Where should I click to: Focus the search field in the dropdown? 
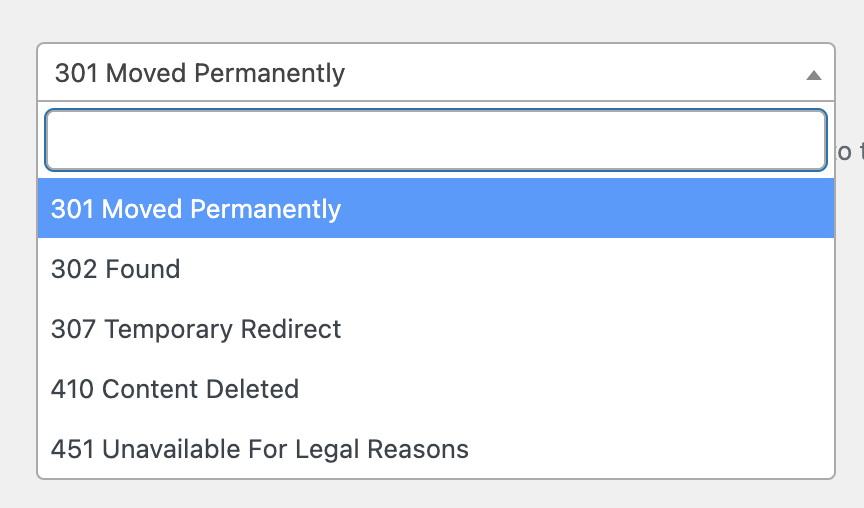click(x=435, y=140)
